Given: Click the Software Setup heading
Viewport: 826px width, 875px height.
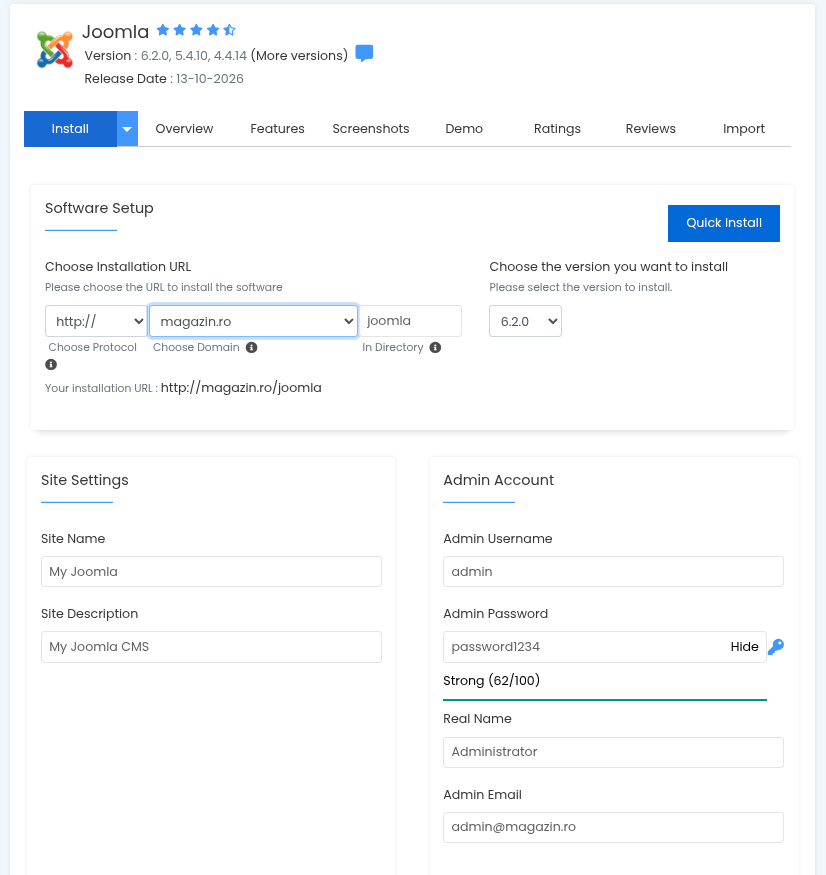Looking at the screenshot, I should tap(99, 208).
